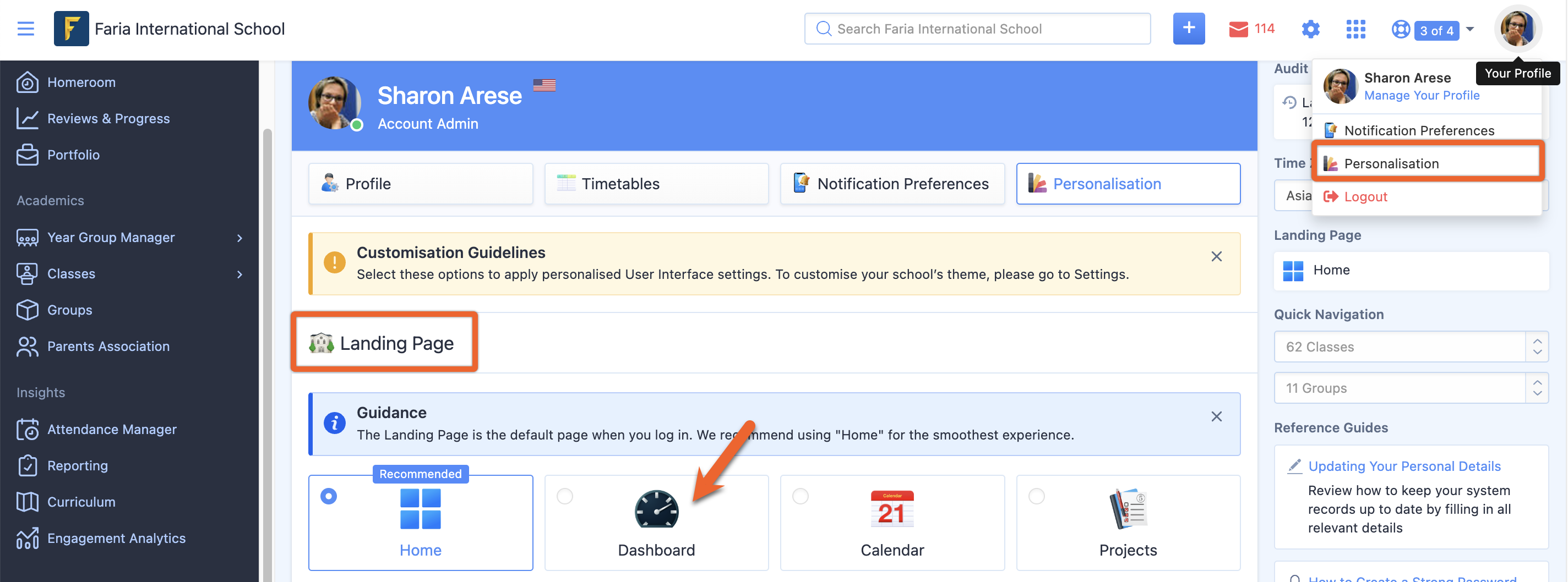Choose Logout in profile menu

click(x=1426, y=196)
